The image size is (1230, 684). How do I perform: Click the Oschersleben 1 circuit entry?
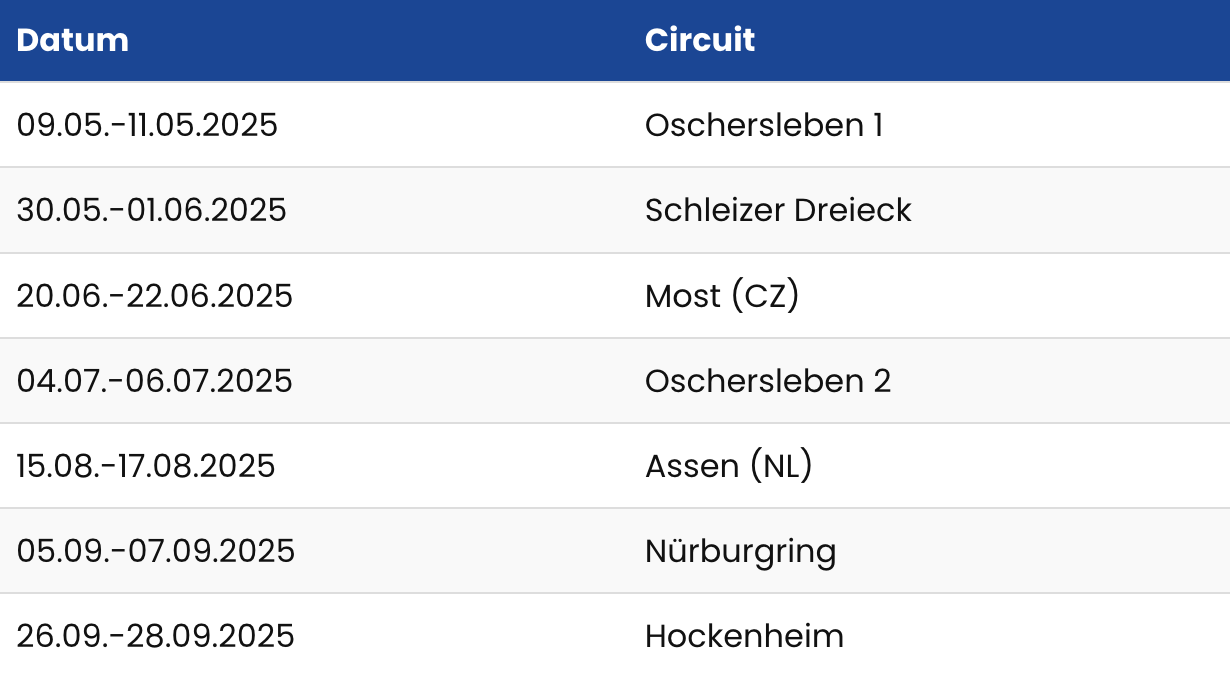coord(764,125)
